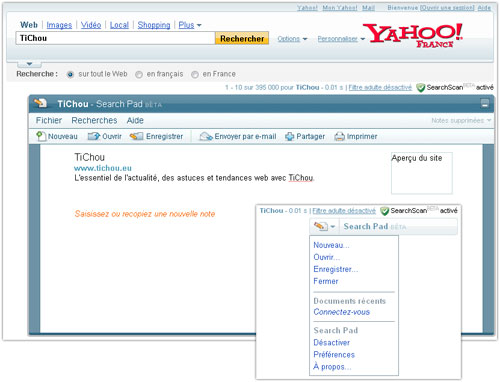500x382 pixels.
Task: Click the Envoyer par e-mail envelope icon
Action: pyautogui.click(x=206, y=136)
